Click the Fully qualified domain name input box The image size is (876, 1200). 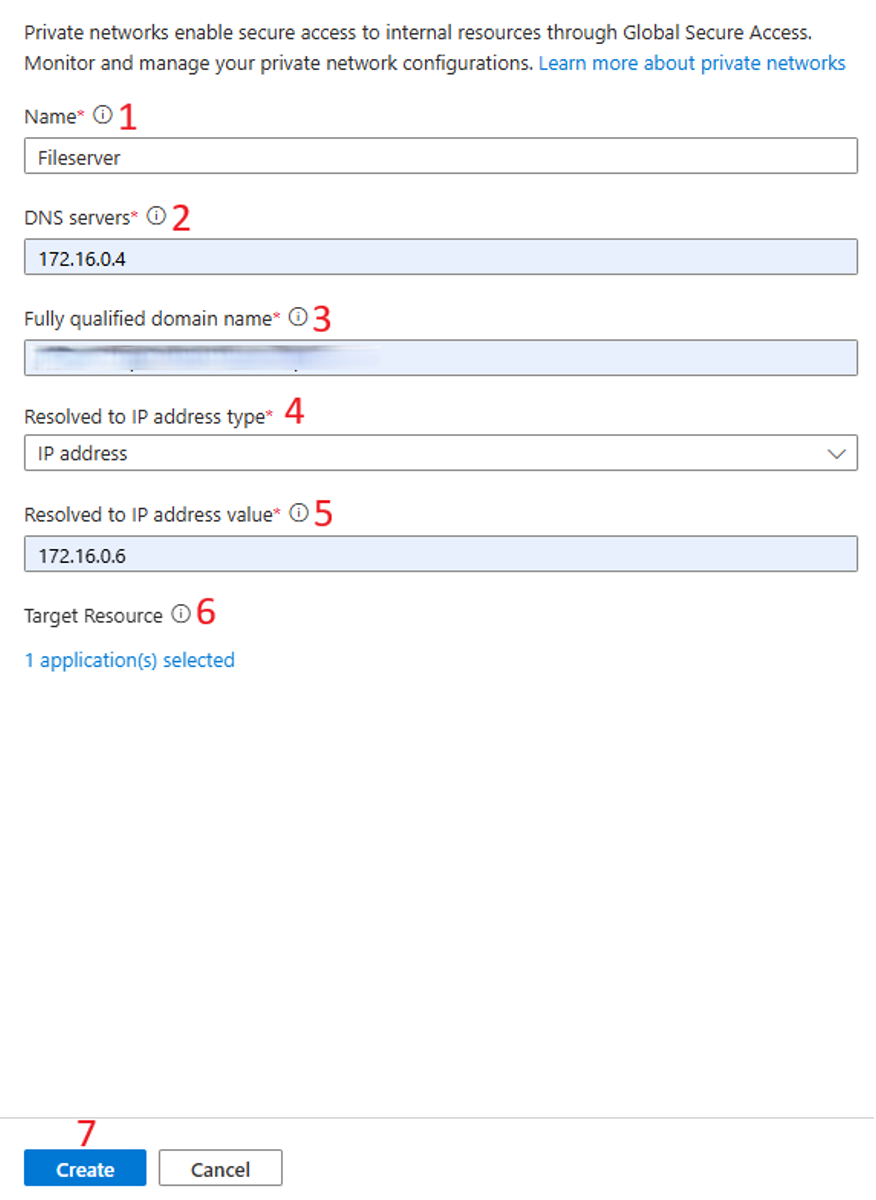(x=440, y=358)
